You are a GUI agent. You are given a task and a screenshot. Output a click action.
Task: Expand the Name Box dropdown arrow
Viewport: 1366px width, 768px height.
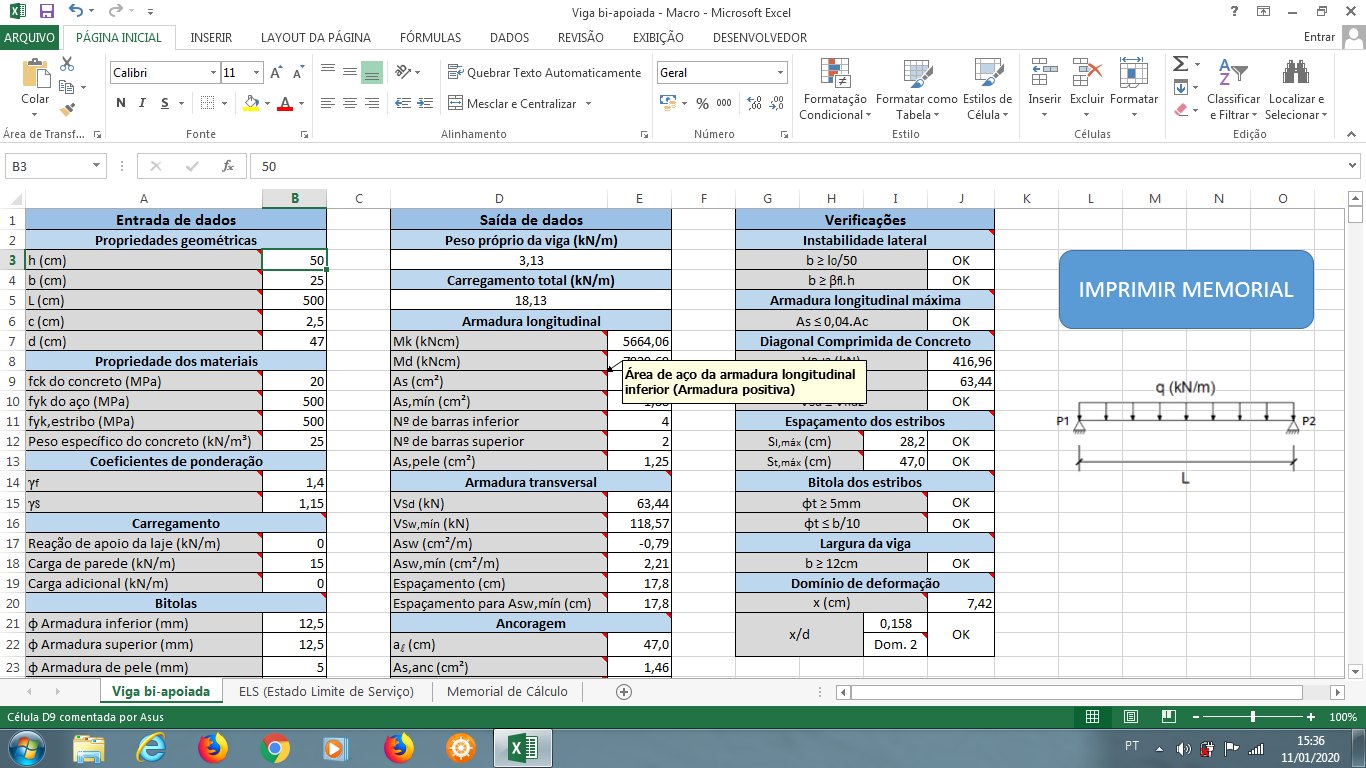point(97,166)
